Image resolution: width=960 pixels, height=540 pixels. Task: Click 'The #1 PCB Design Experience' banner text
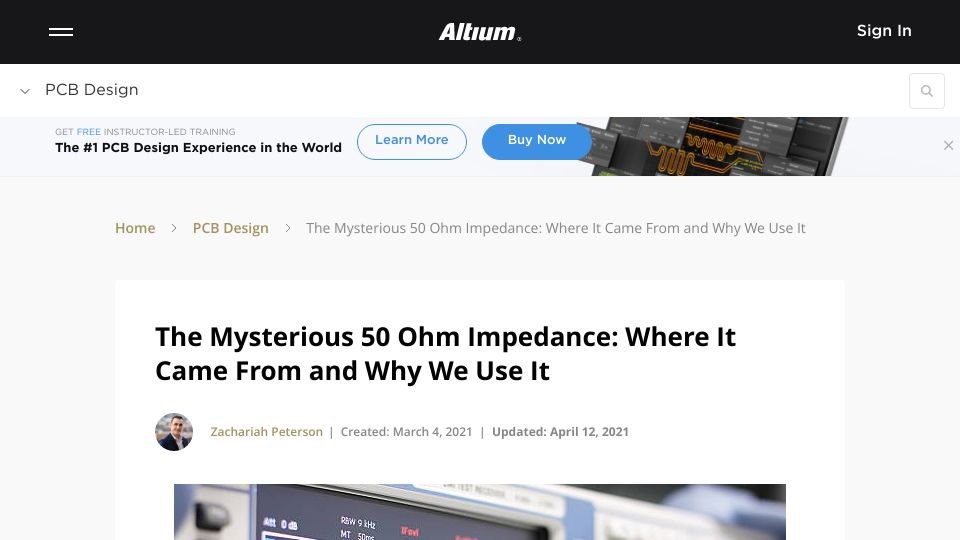point(198,148)
